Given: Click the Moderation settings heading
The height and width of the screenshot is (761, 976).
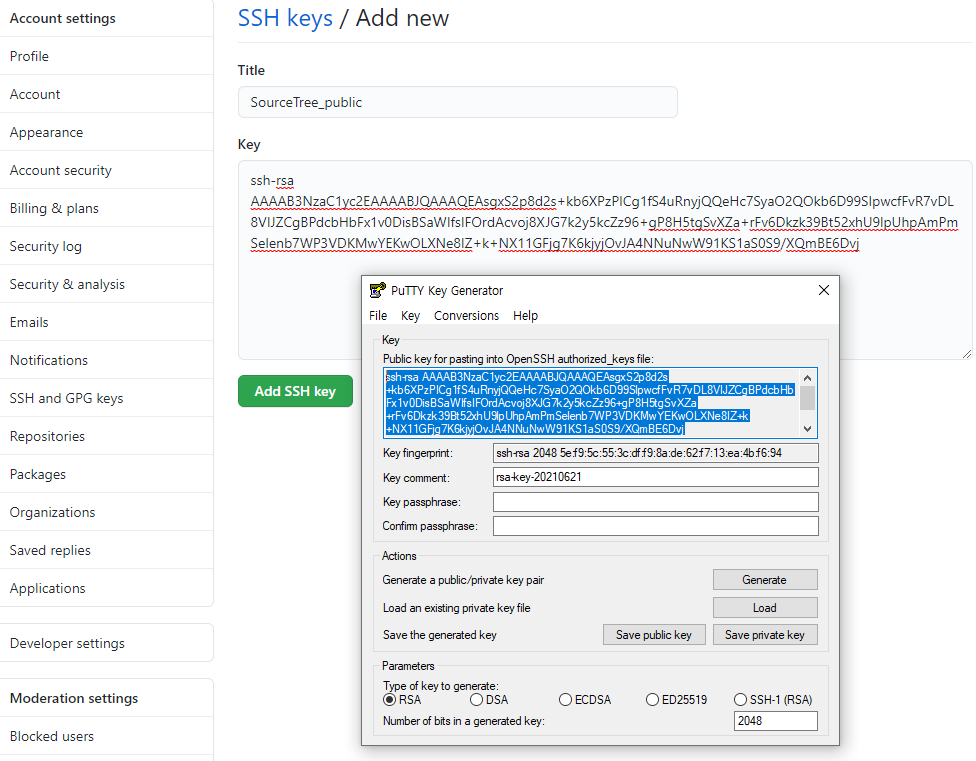Looking at the screenshot, I should 74,698.
